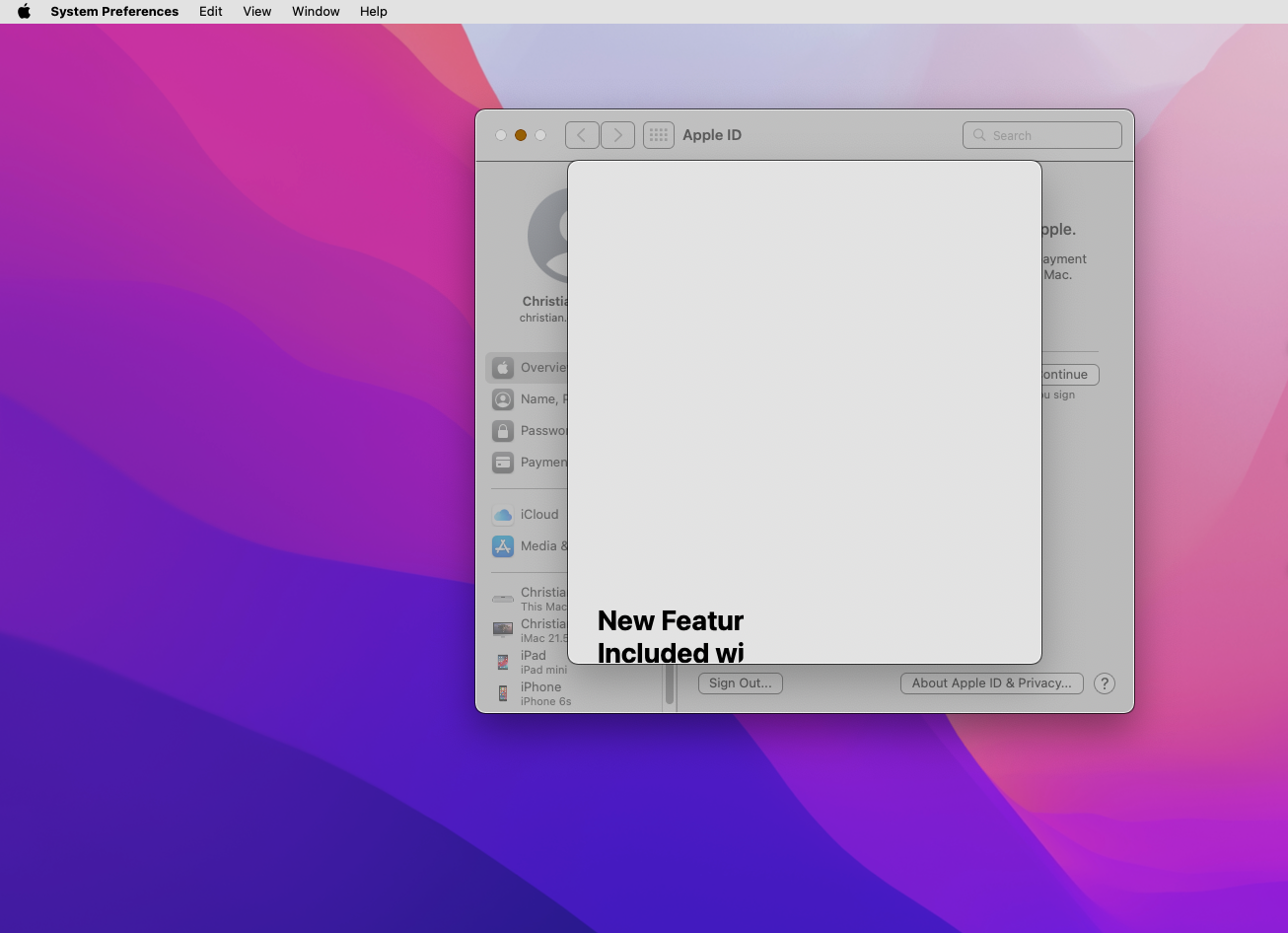The height and width of the screenshot is (933, 1288).
Task: Open the iCloud sidebar label
Action: coord(539,515)
